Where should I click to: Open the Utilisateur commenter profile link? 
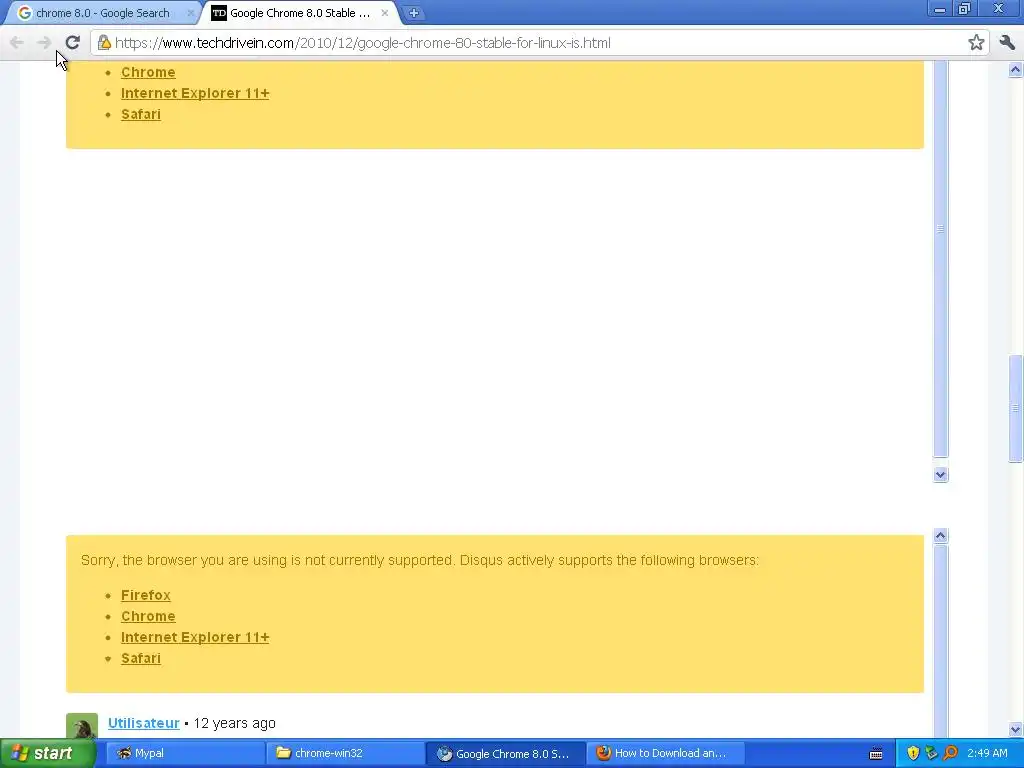coord(144,724)
